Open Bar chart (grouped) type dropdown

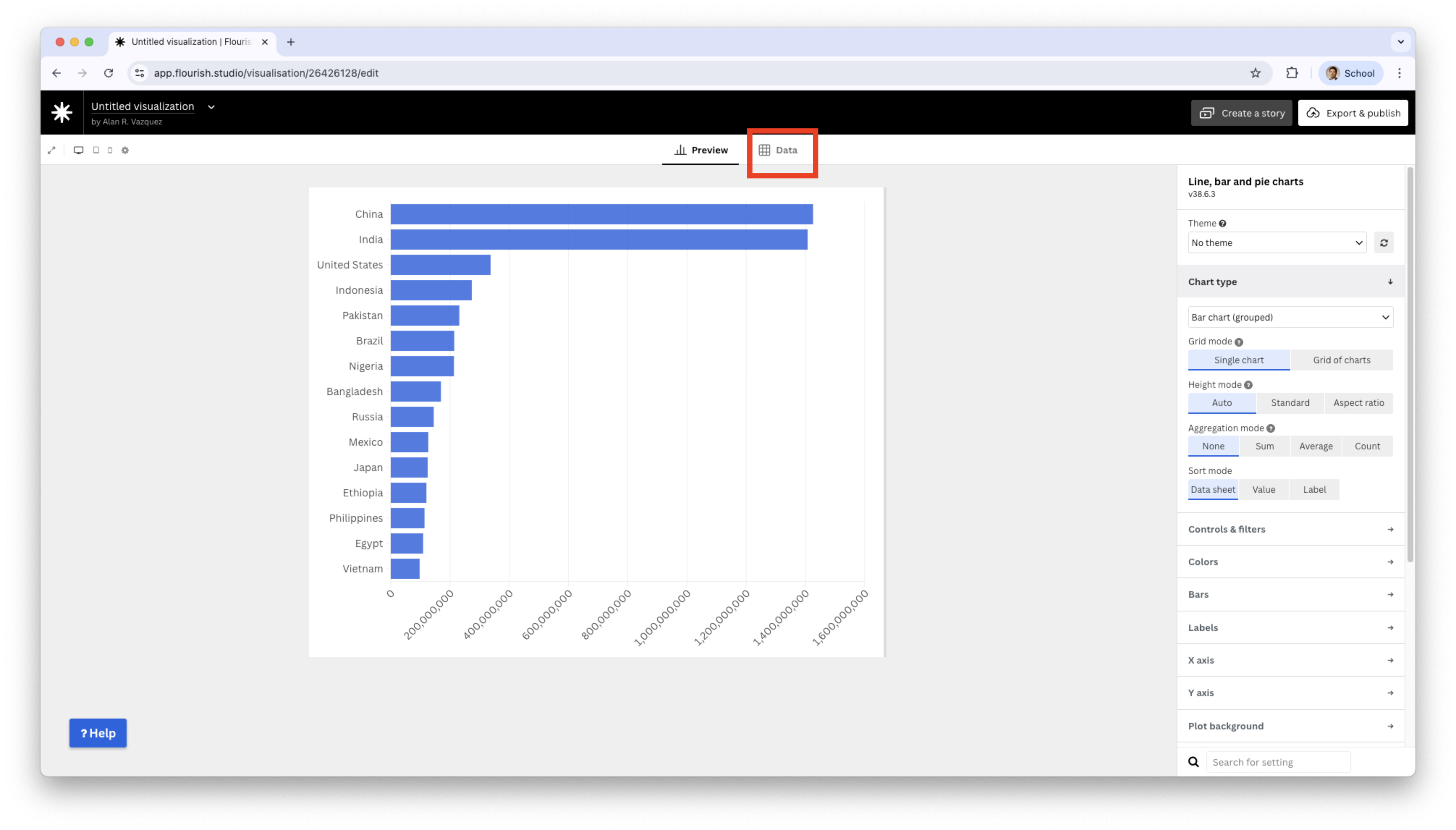[x=1290, y=318]
